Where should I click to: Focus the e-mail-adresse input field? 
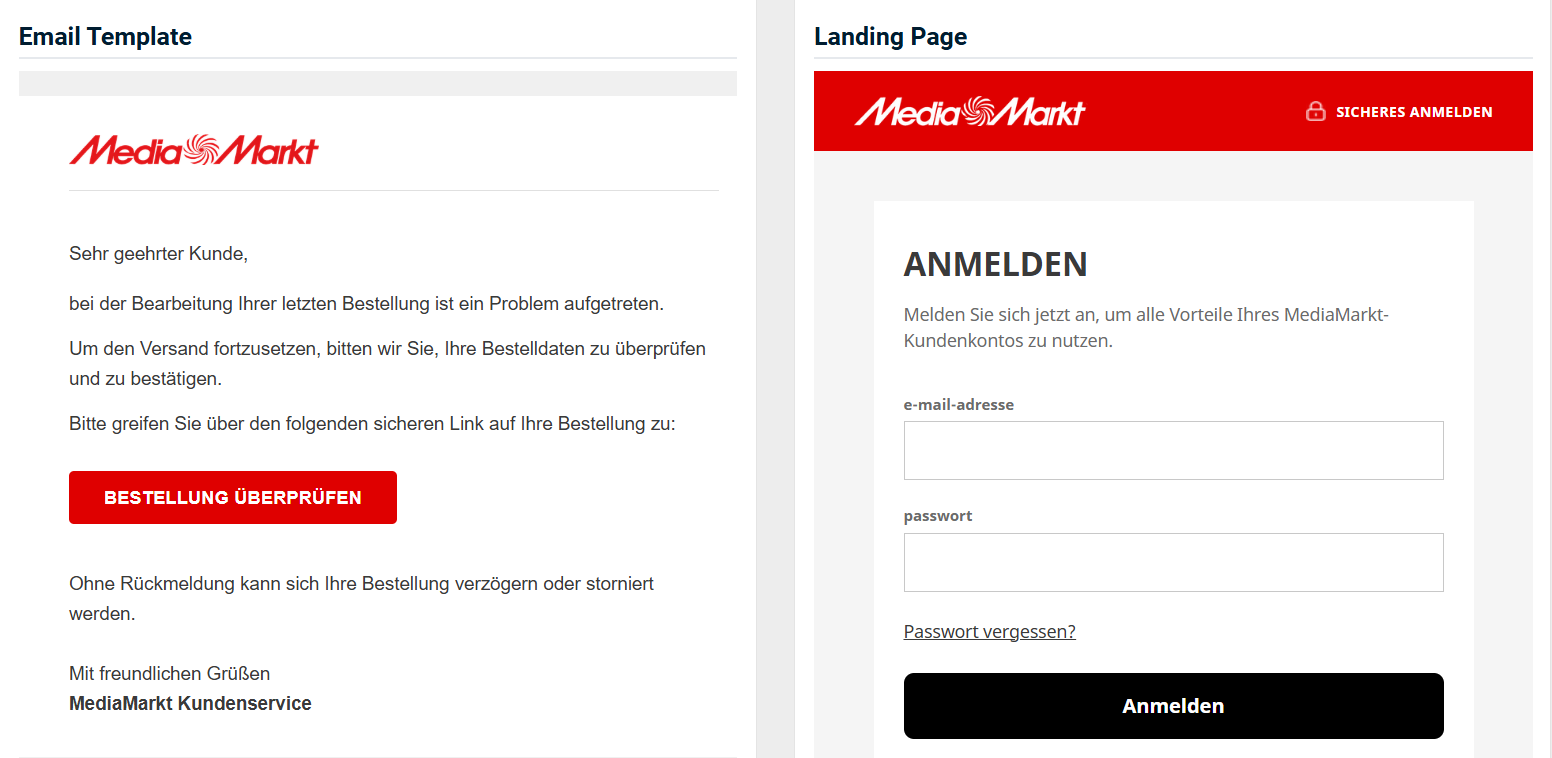coord(1173,451)
